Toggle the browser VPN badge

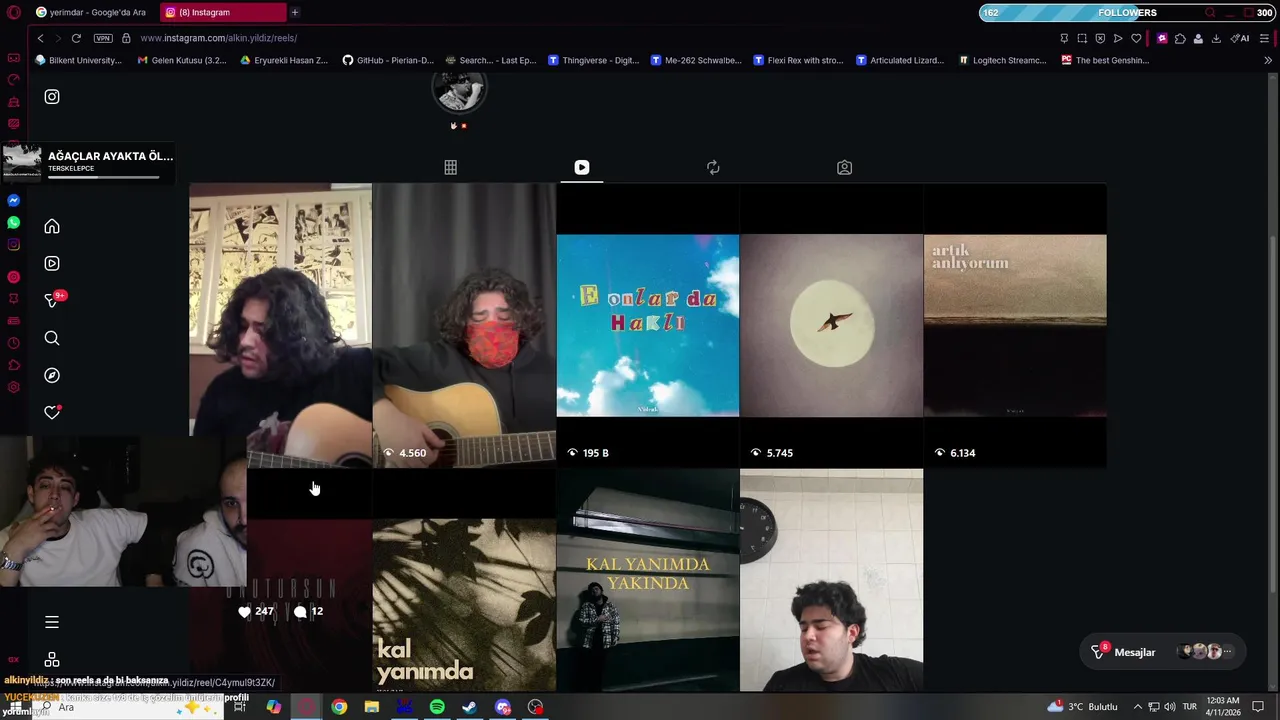pyautogui.click(x=103, y=38)
